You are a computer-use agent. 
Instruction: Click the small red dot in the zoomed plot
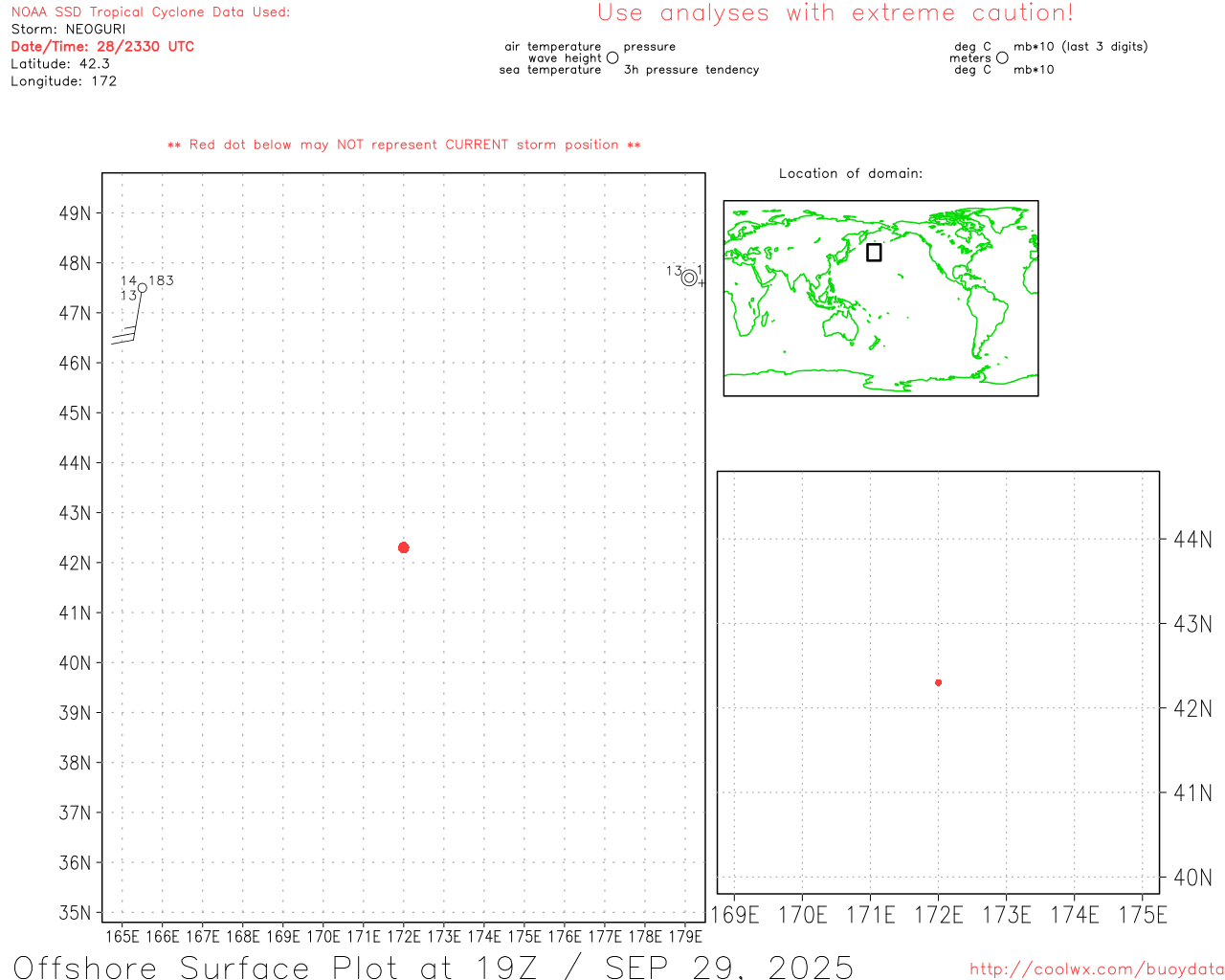[938, 682]
